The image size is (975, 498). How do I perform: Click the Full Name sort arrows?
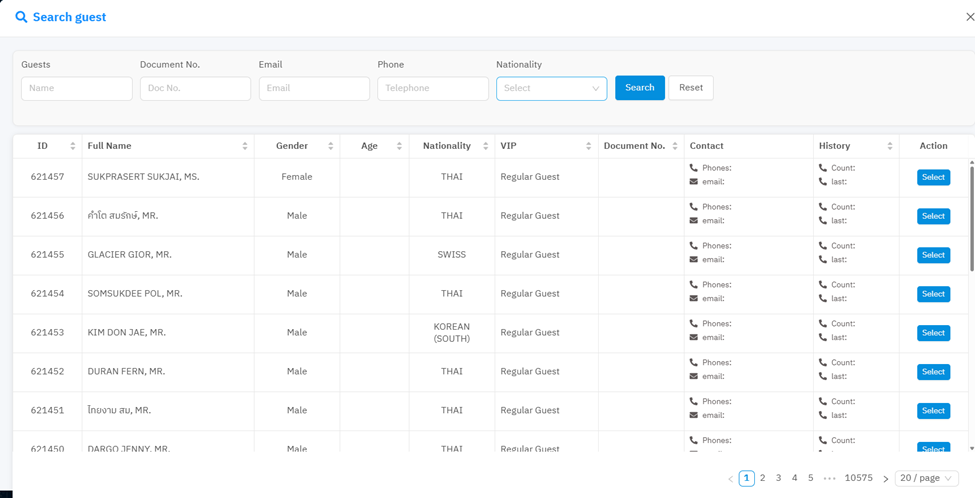coord(245,146)
